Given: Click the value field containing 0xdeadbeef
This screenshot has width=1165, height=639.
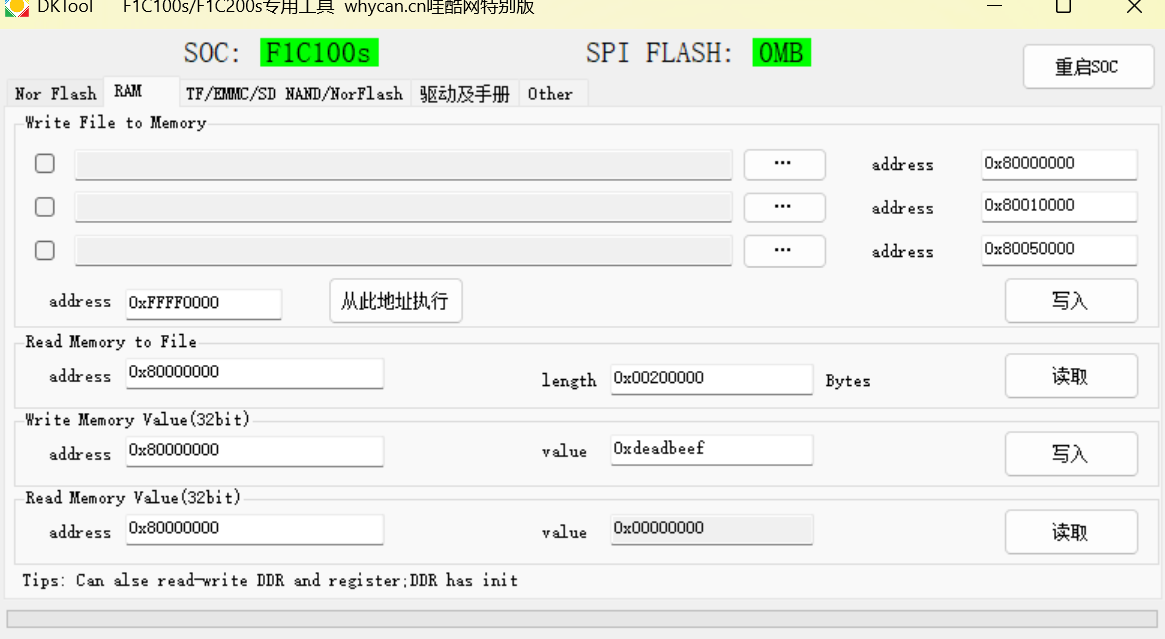Looking at the screenshot, I should tap(711, 449).
